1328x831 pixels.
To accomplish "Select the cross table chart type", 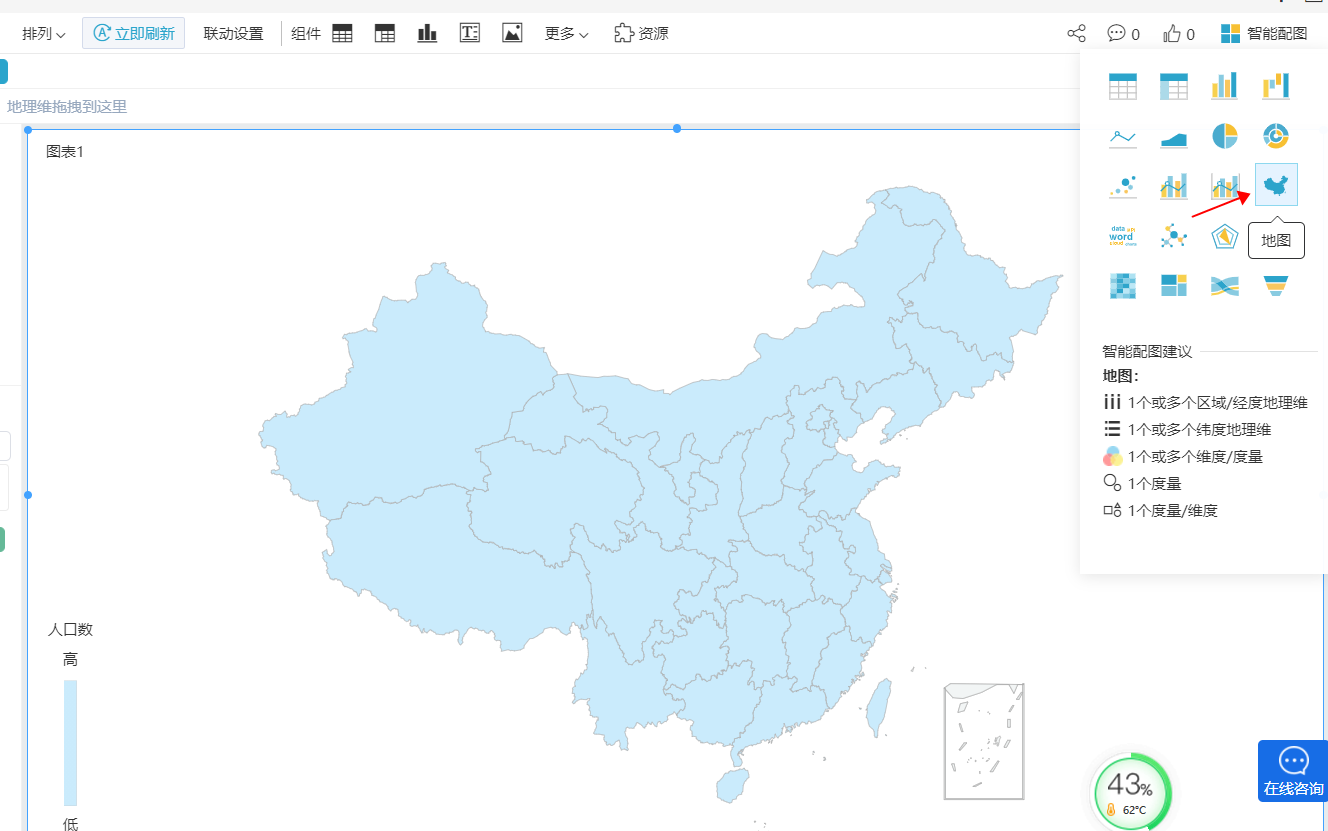I will pyautogui.click(x=1173, y=87).
